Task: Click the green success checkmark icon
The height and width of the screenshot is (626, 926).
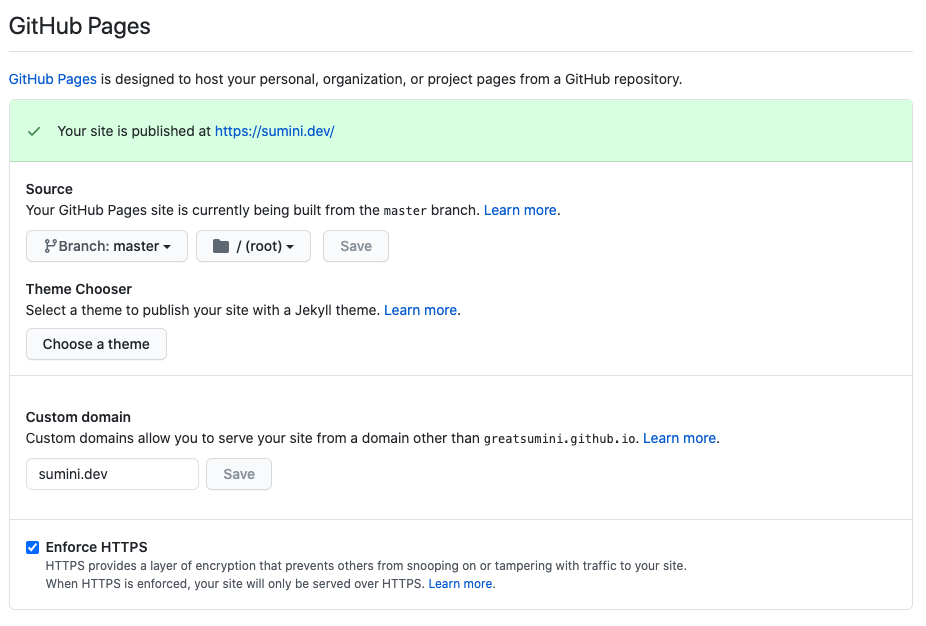Action: tap(34, 131)
